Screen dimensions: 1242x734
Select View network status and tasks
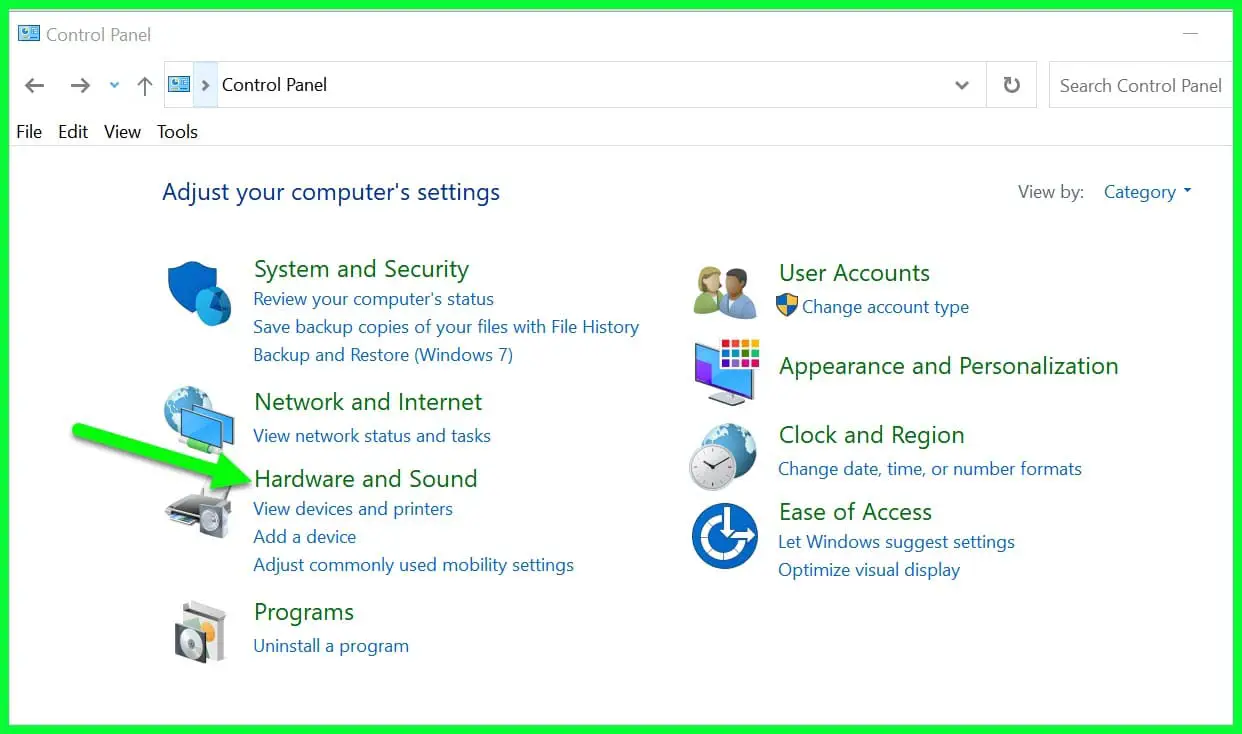coord(372,436)
